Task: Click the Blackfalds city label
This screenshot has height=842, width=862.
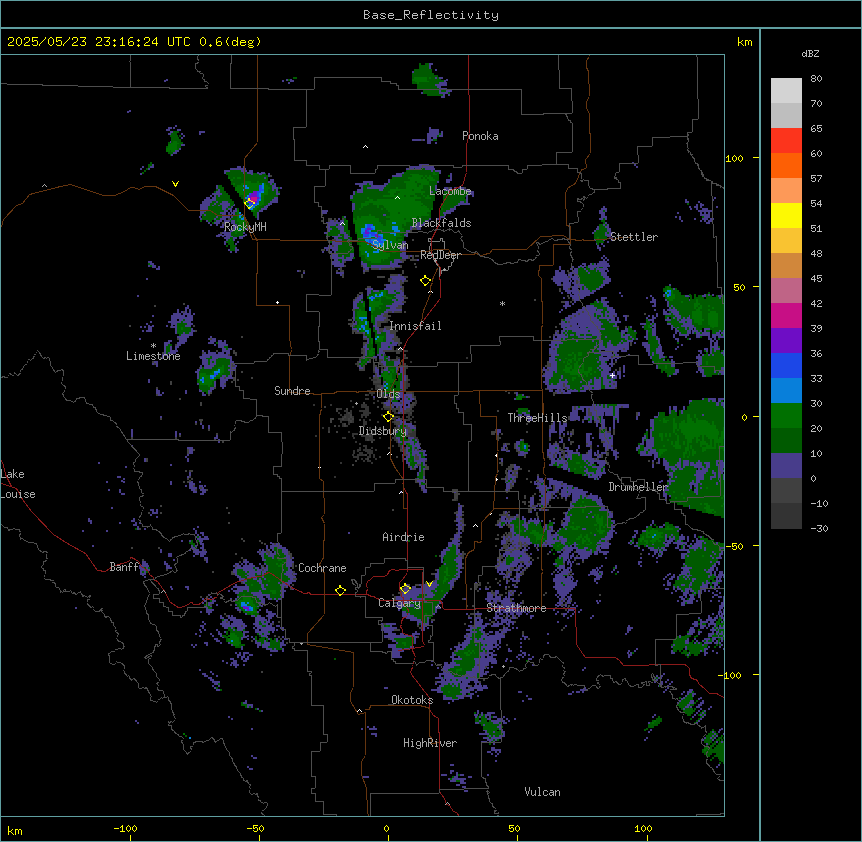Action: coord(441,223)
